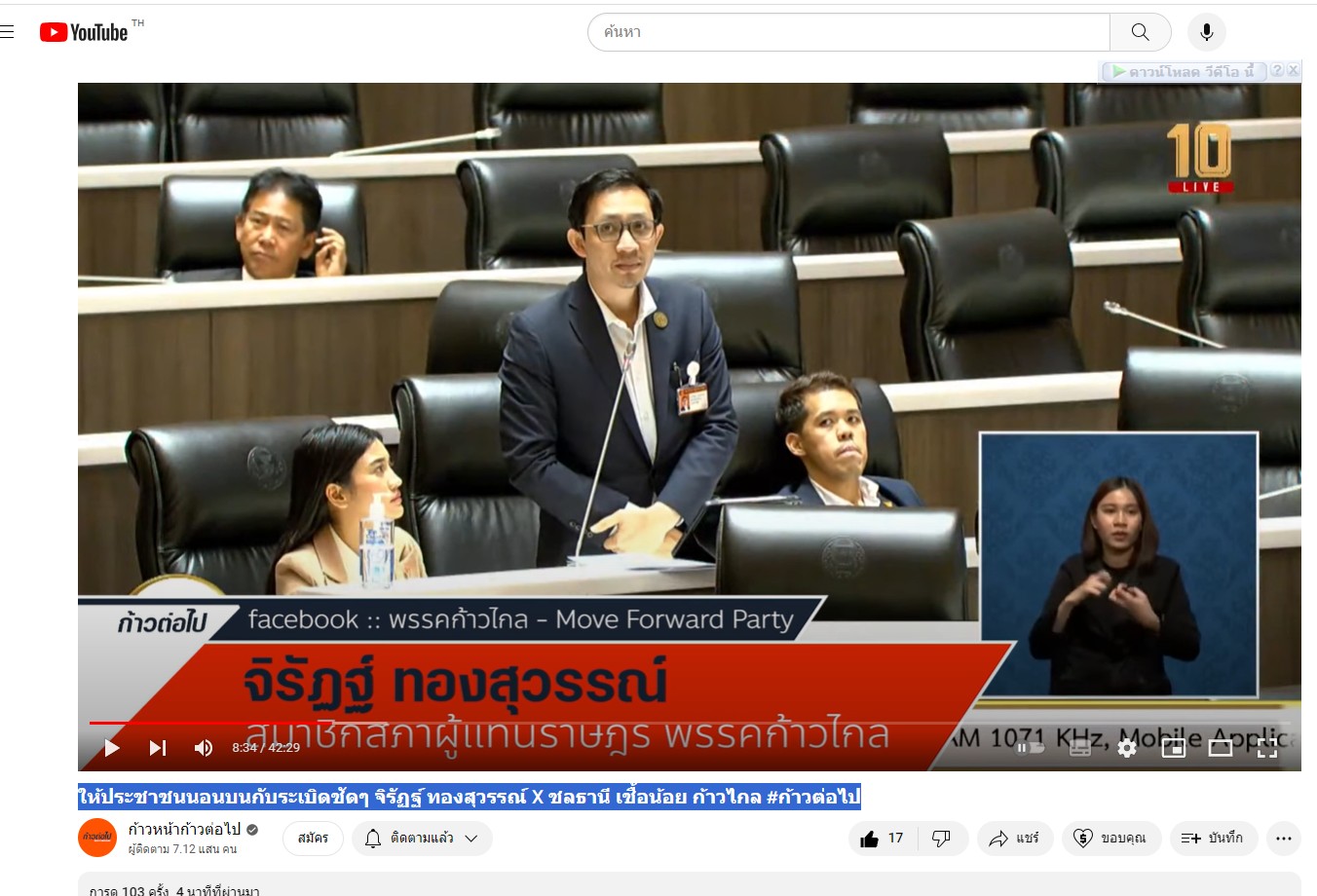The width and height of the screenshot is (1317, 896).
Task: Open channel name ก้าวหน้าก้าวต่อไป
Action: point(184,829)
